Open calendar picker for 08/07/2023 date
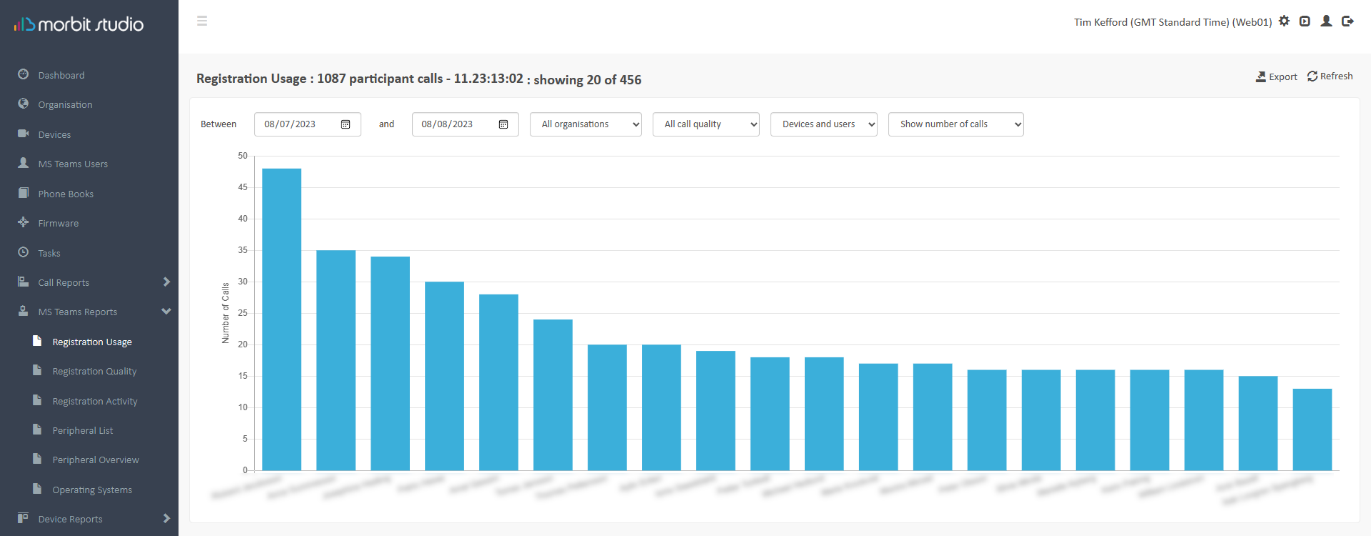 pos(345,124)
